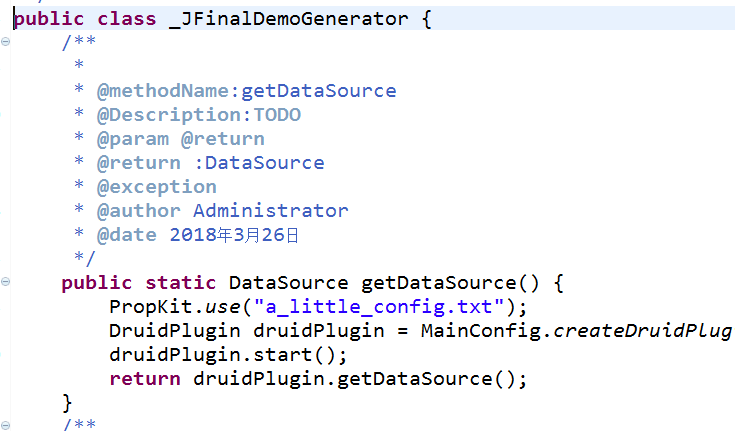Image resolution: width=735 pixels, height=431 pixels.
Task: Click the static keyword in method signature
Action: pyautogui.click(x=180, y=283)
